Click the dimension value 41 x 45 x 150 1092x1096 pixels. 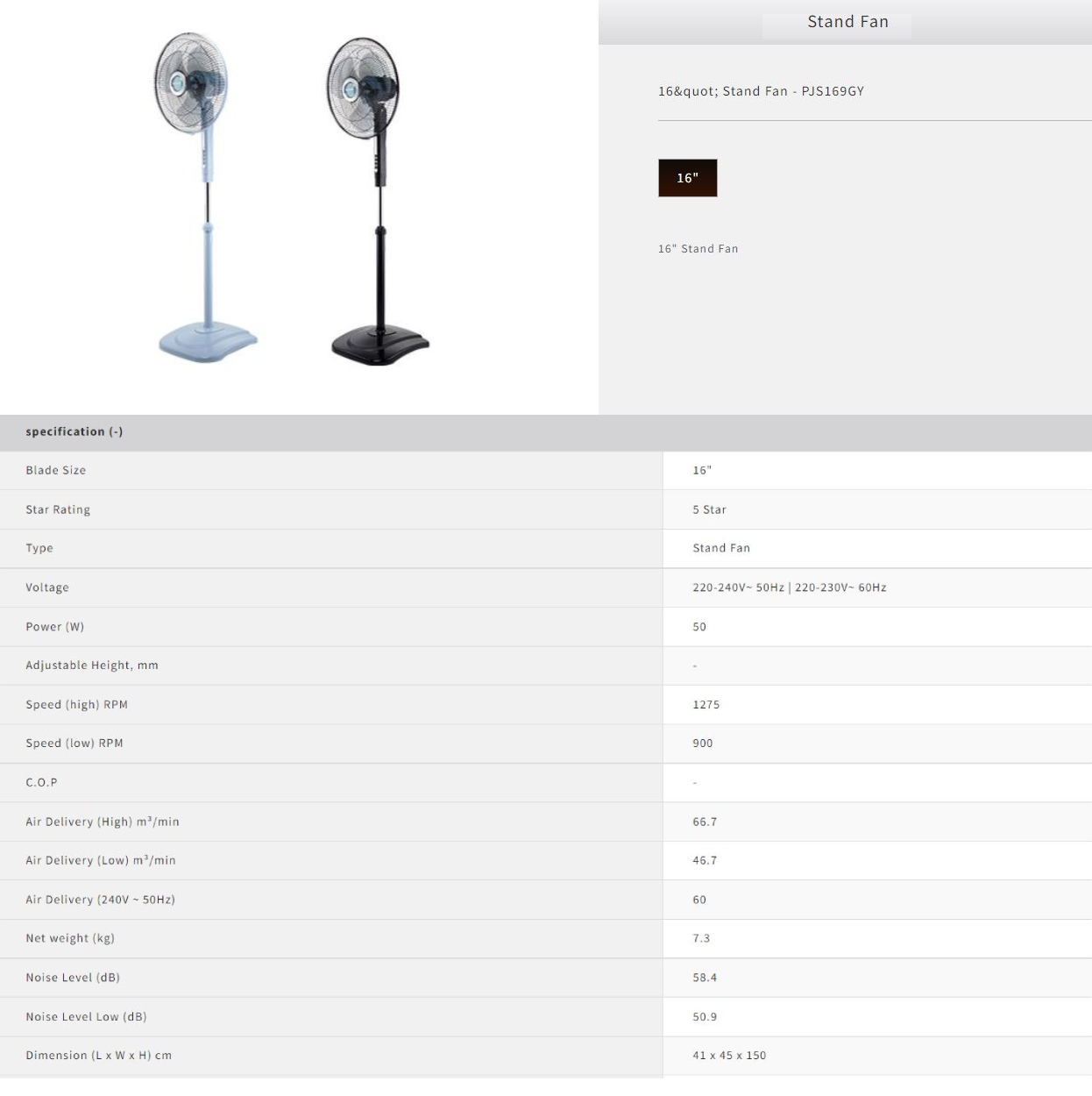click(x=729, y=1056)
